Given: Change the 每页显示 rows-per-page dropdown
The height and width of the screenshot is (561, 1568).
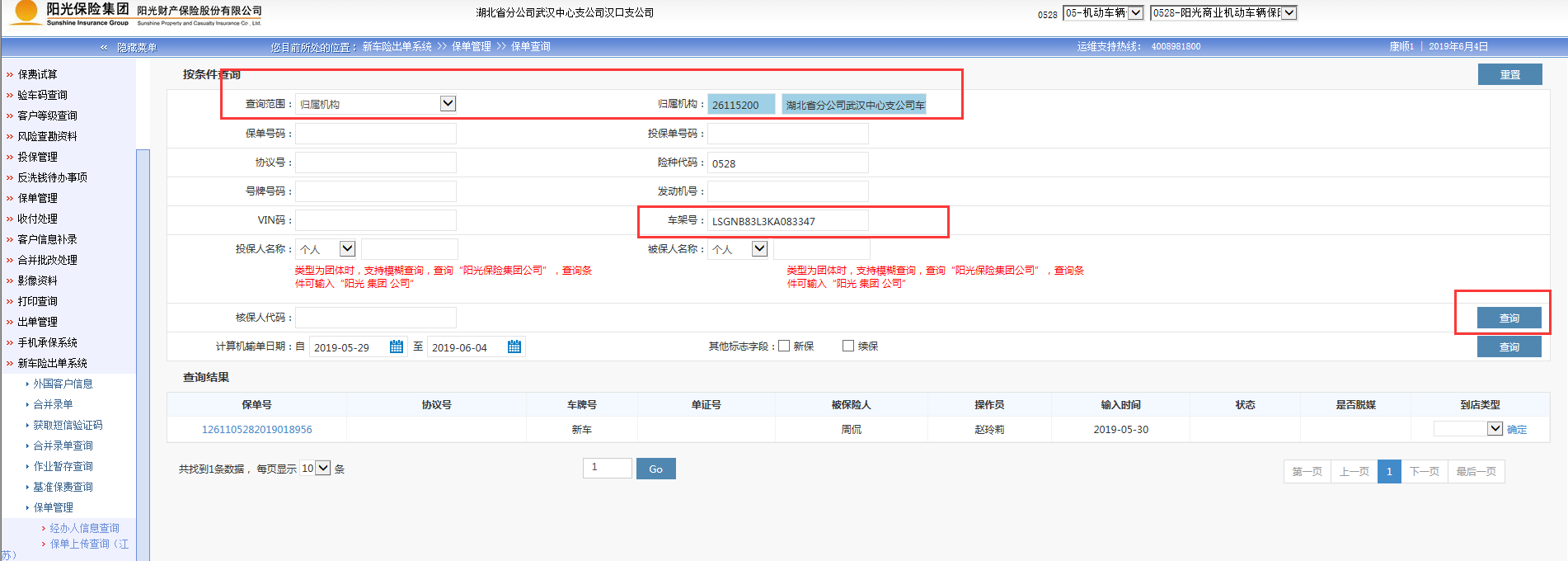Looking at the screenshot, I should click(x=315, y=469).
